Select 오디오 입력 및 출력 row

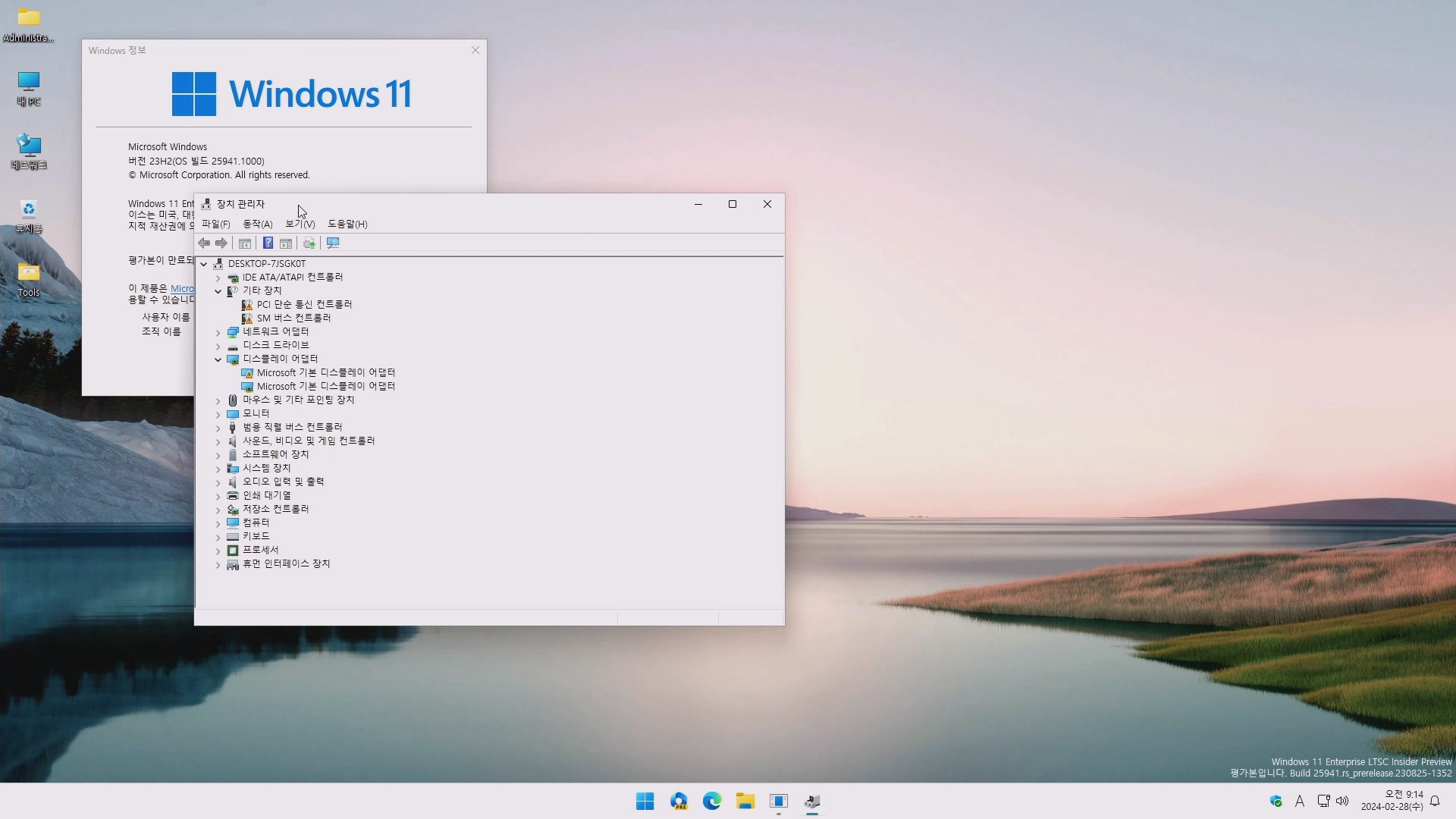coord(283,482)
